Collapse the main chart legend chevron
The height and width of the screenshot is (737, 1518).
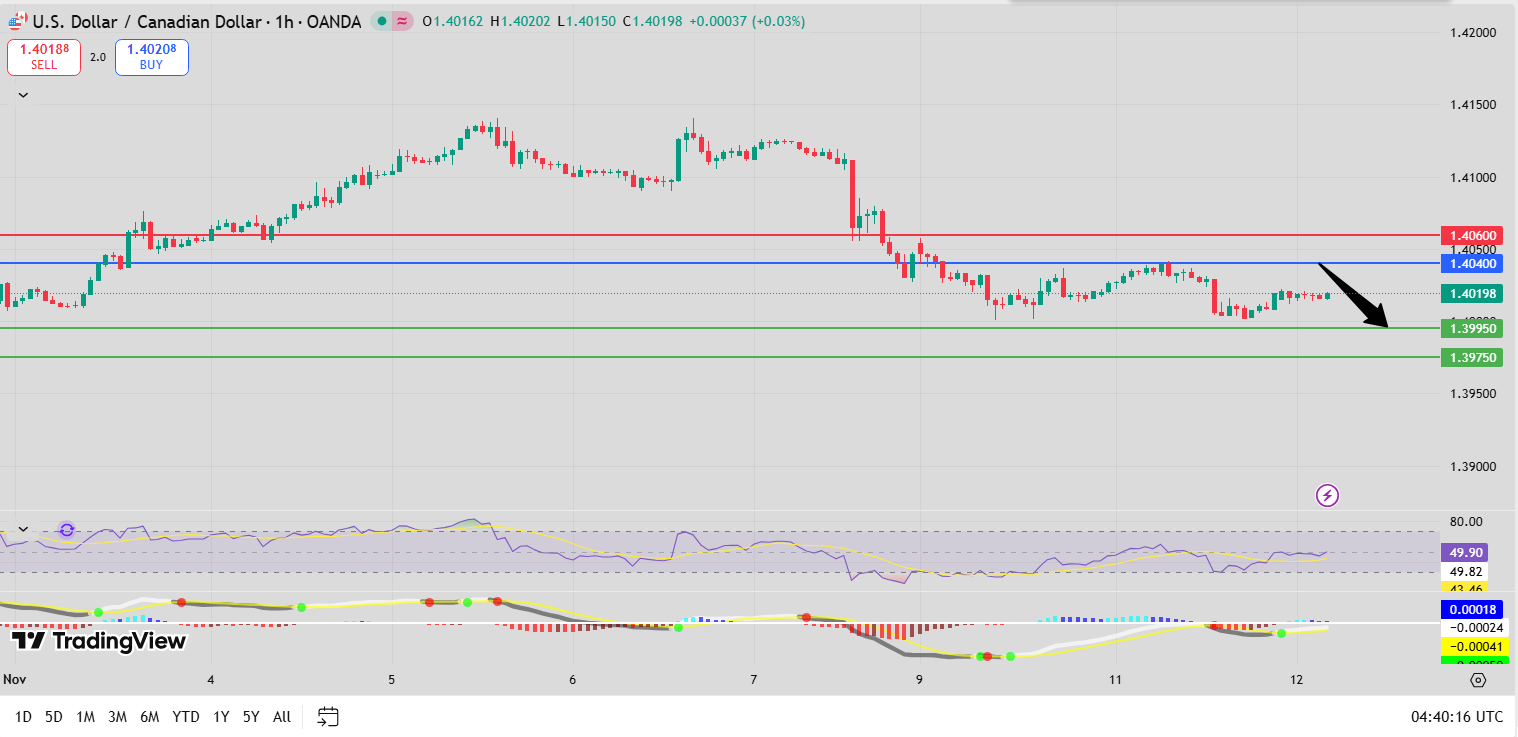point(22,93)
